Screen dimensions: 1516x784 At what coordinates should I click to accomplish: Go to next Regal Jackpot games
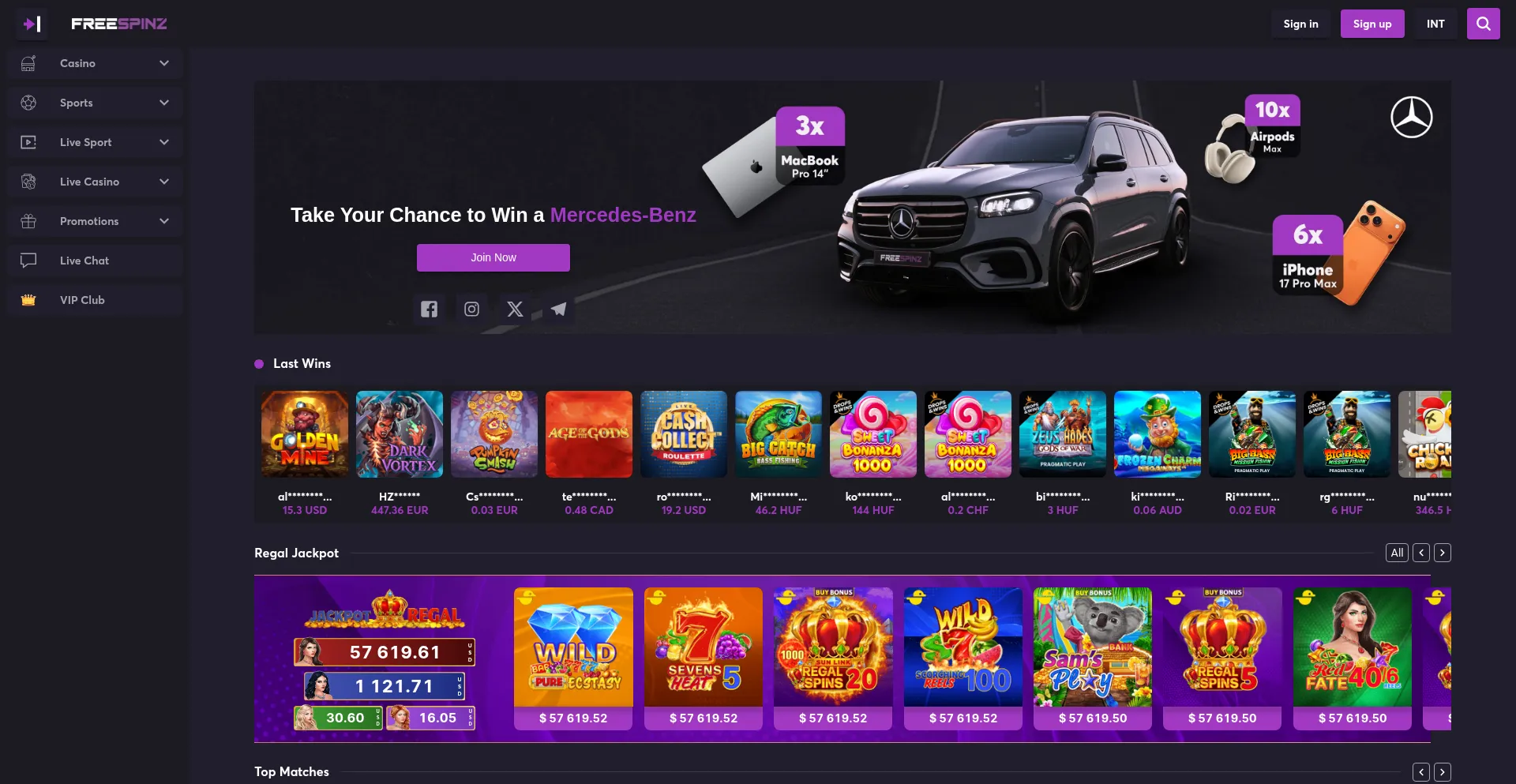(x=1442, y=553)
